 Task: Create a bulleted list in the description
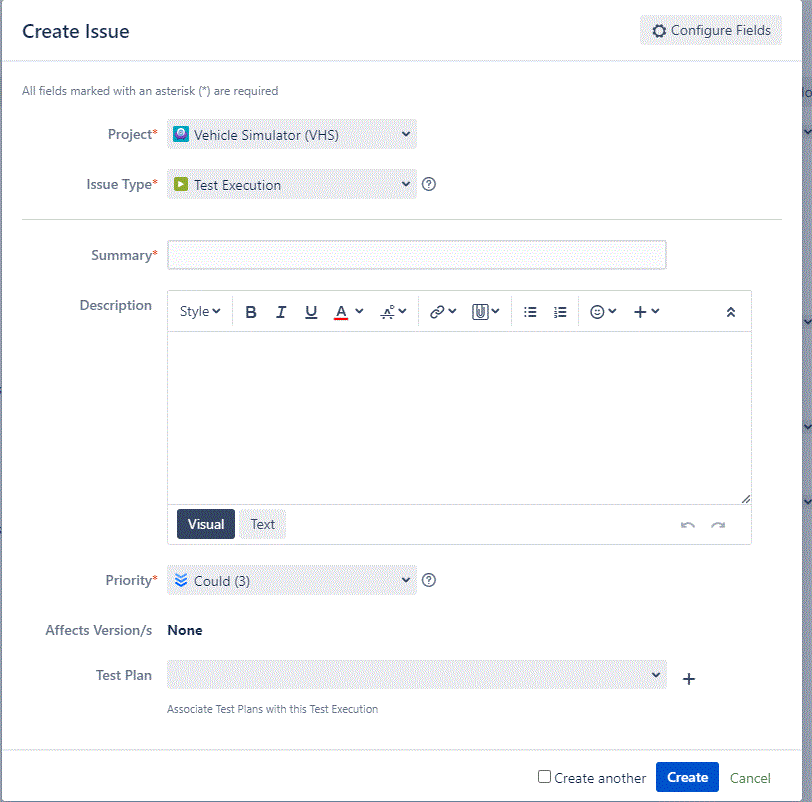point(530,311)
